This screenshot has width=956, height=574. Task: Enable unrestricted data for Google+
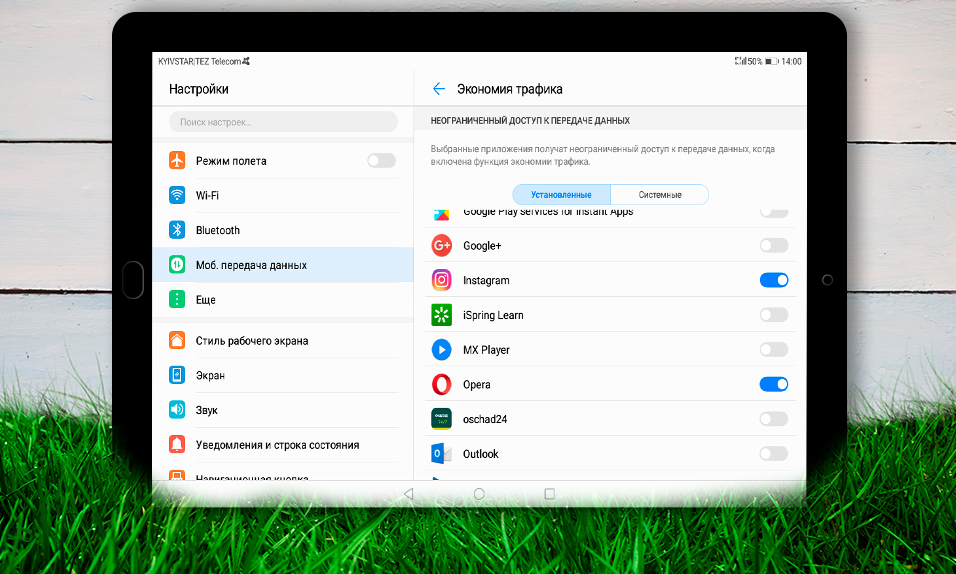pos(774,245)
